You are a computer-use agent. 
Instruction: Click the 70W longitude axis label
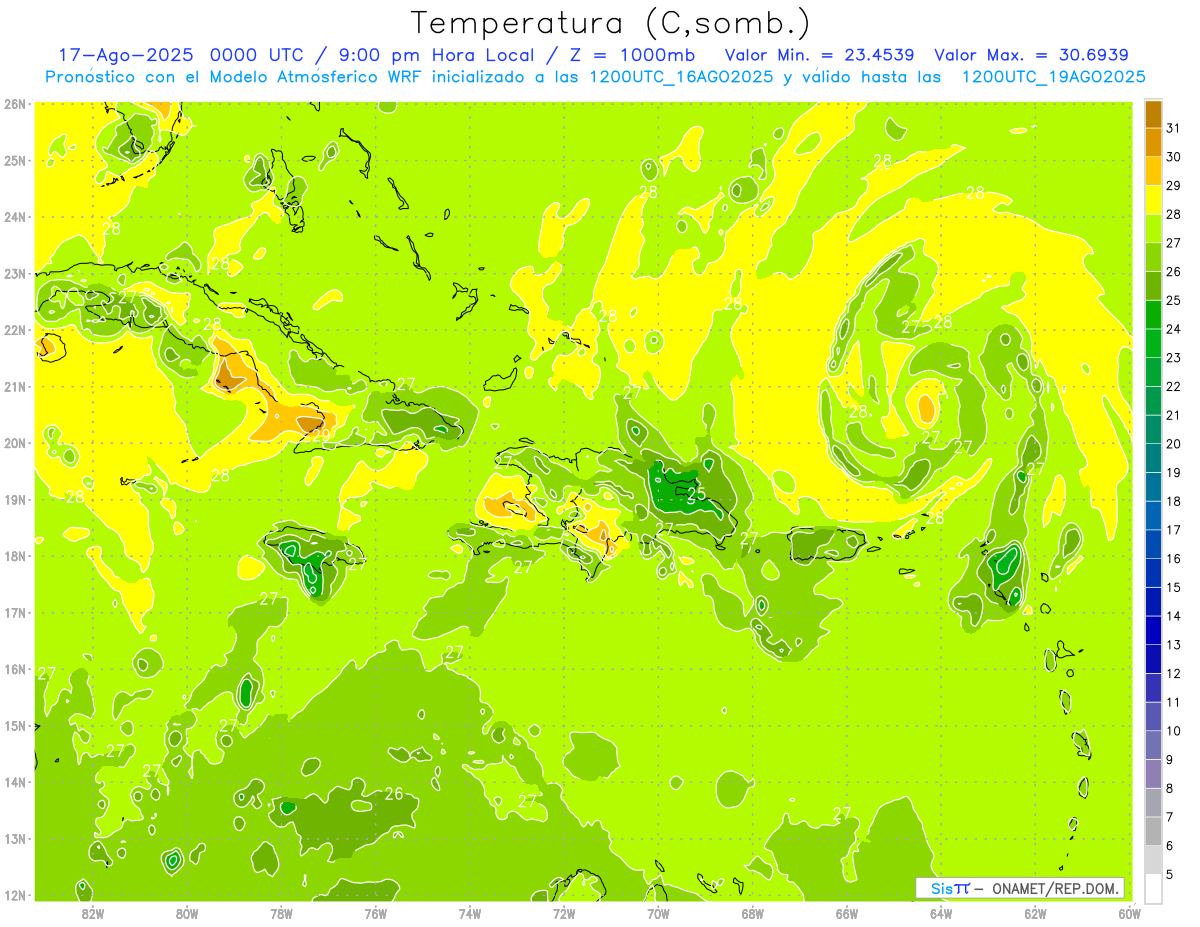click(x=658, y=913)
